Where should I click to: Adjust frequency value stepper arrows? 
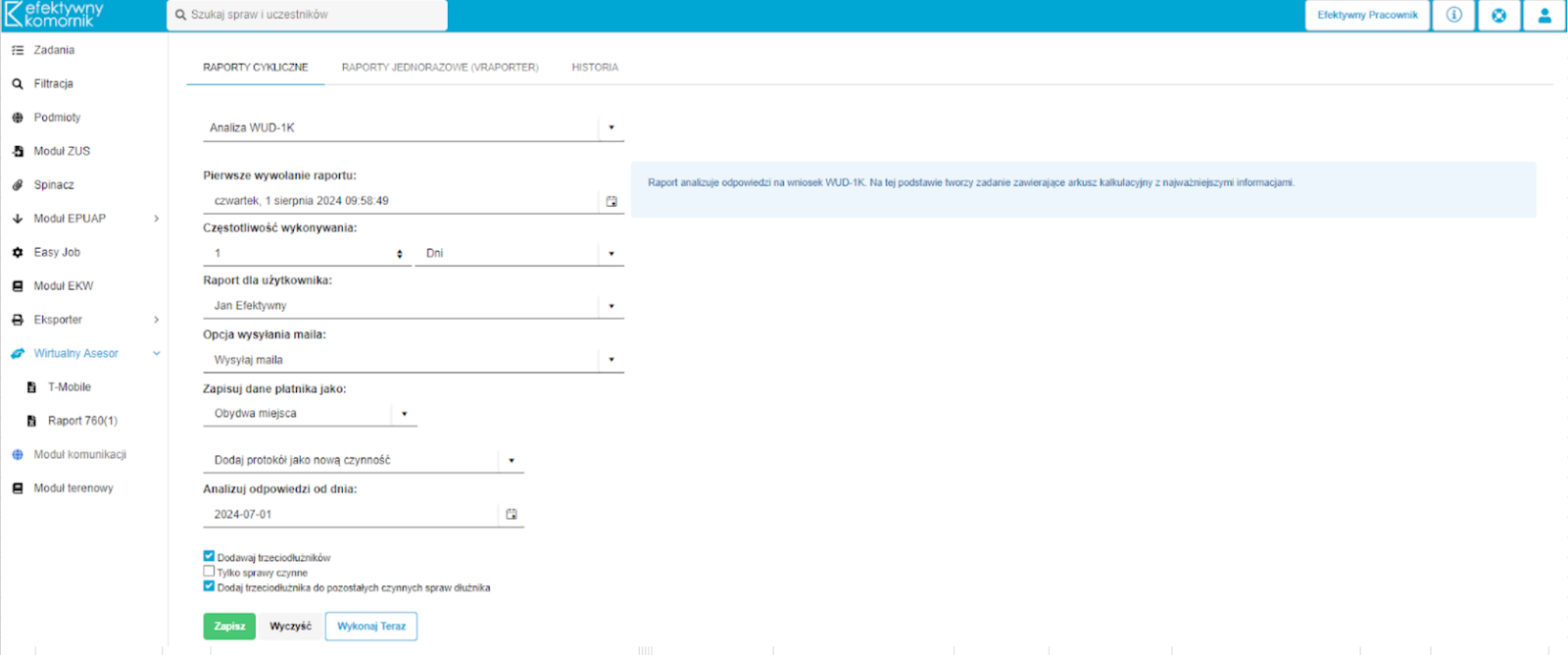(400, 254)
